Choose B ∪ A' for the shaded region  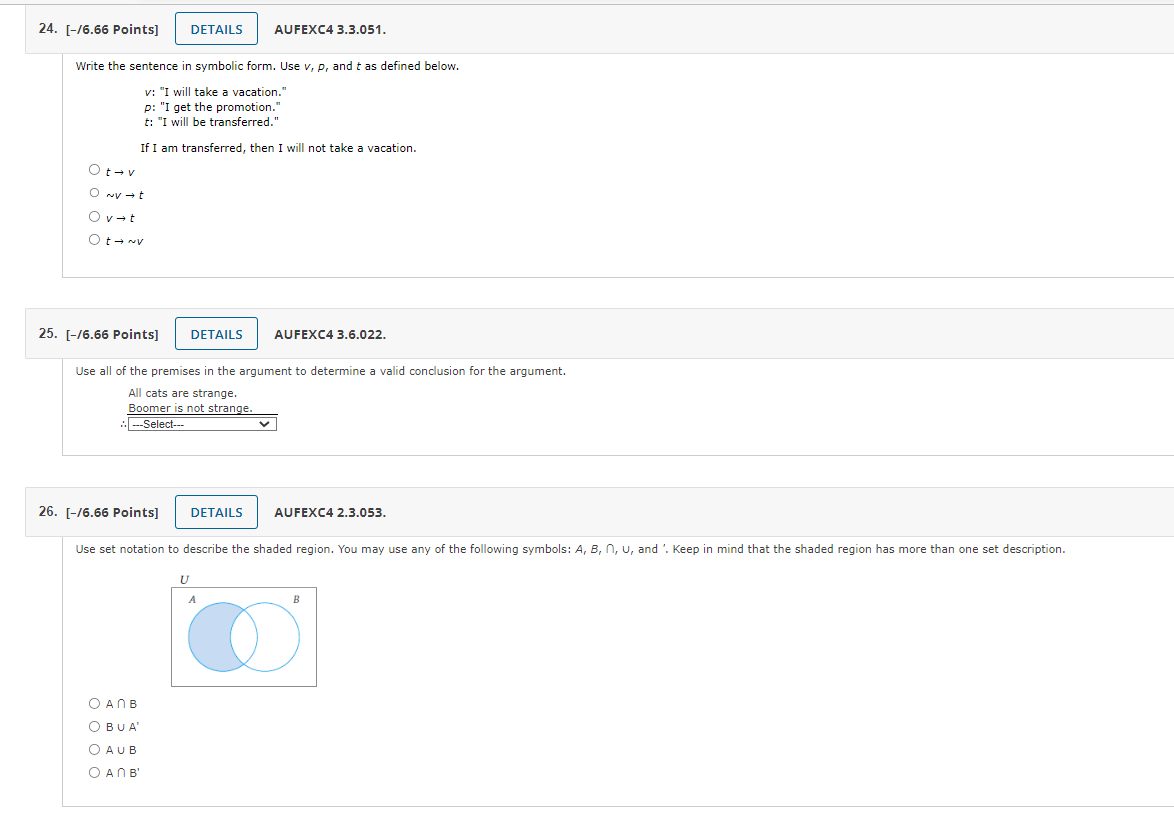tap(93, 726)
